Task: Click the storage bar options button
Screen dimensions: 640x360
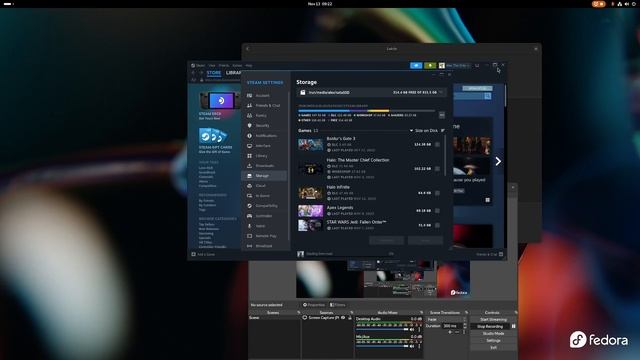Action: 442,115
